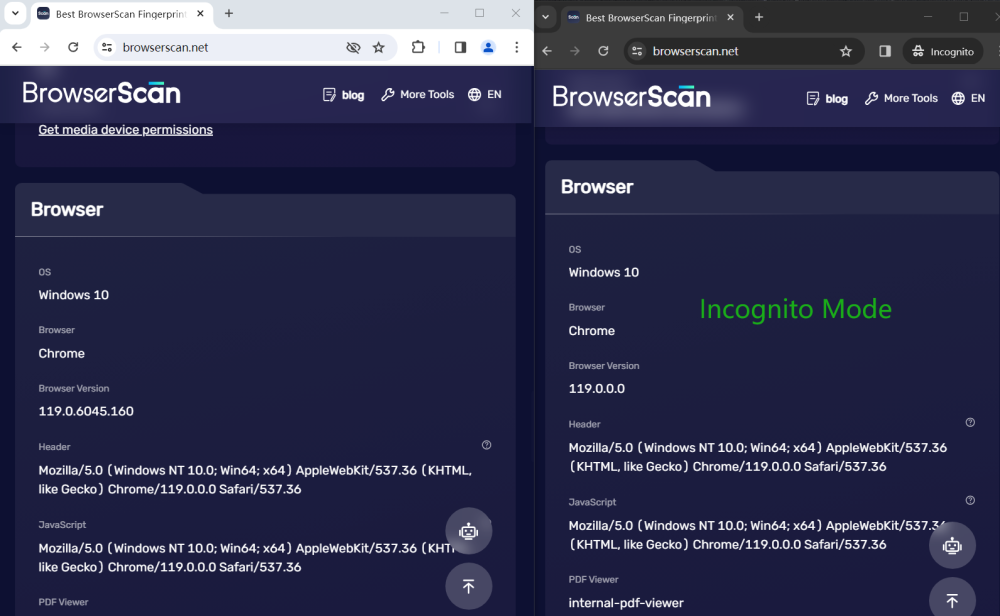The width and height of the screenshot is (1000, 616).
Task: Toggle side panel in Incognito window
Action: [885, 51]
